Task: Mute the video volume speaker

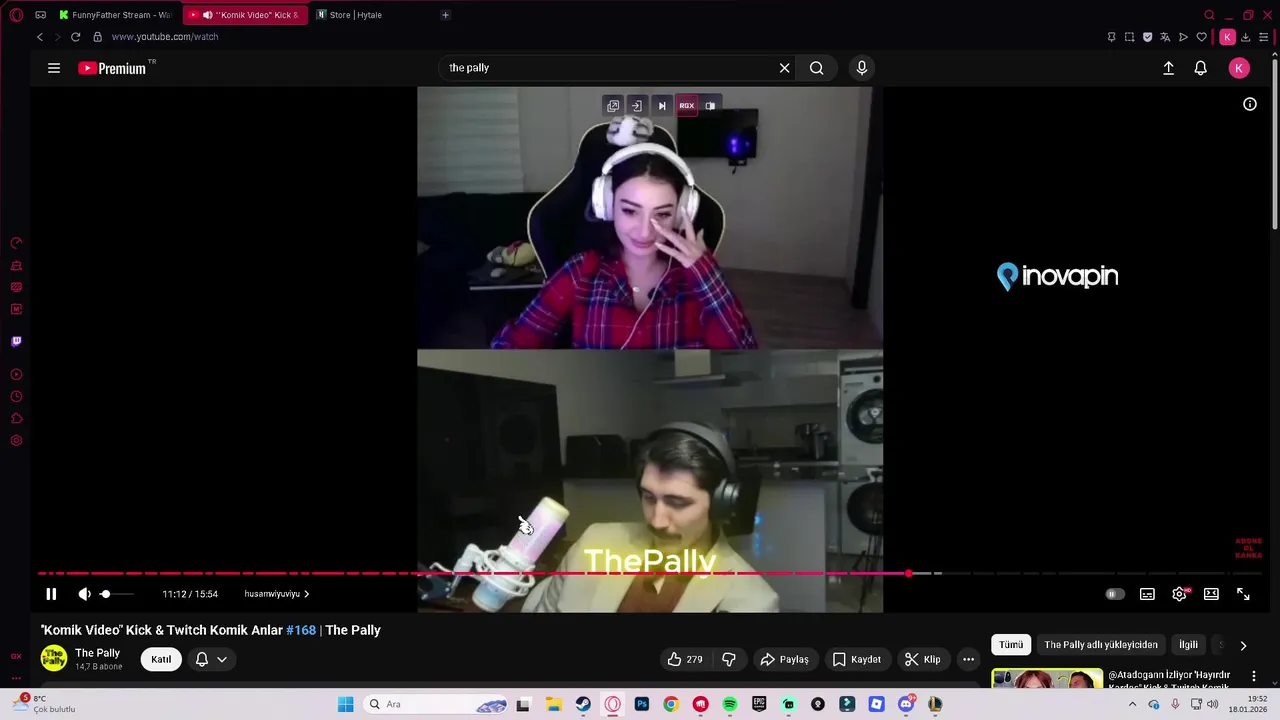Action: [x=85, y=594]
